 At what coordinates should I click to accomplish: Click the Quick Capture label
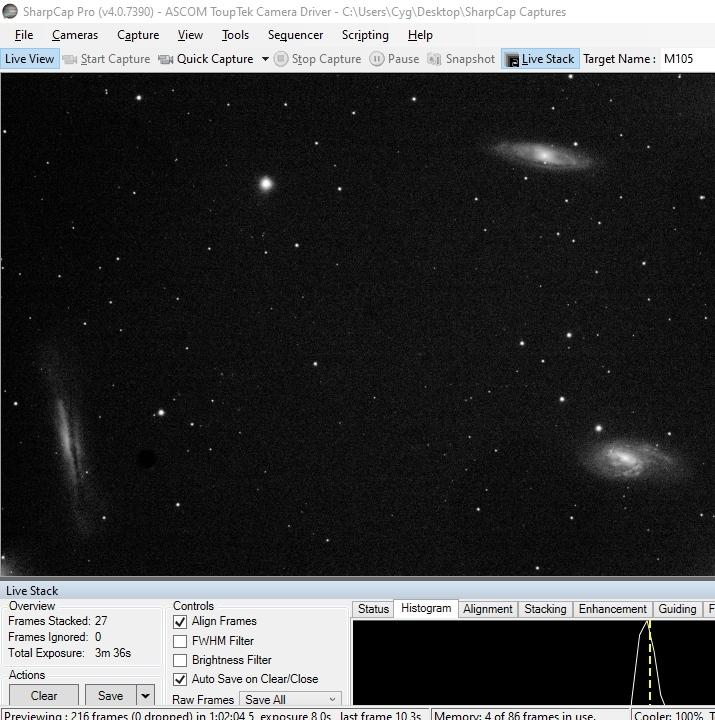pyautogui.click(x=215, y=59)
